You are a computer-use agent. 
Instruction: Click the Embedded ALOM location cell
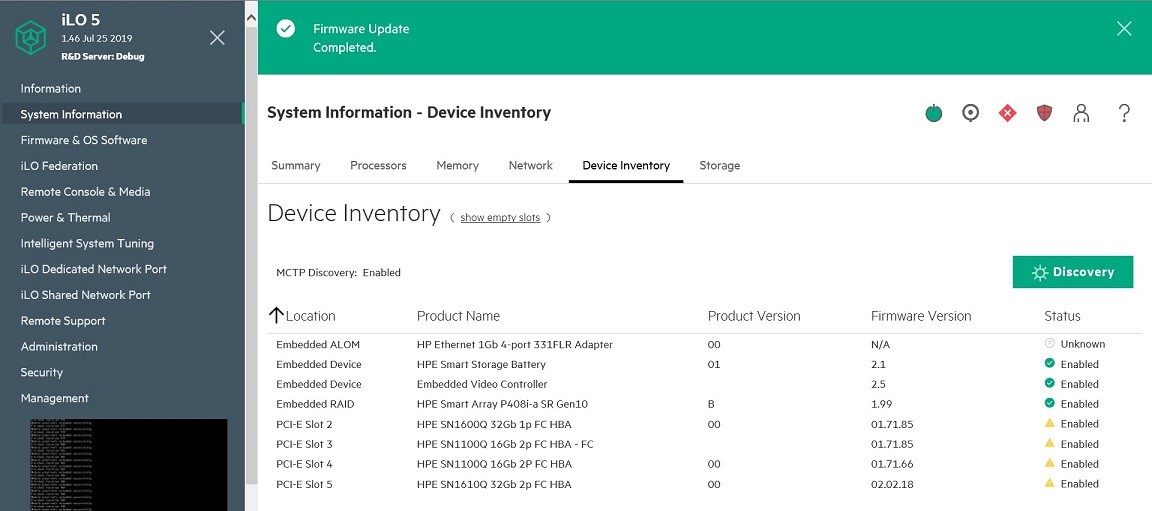coord(318,344)
